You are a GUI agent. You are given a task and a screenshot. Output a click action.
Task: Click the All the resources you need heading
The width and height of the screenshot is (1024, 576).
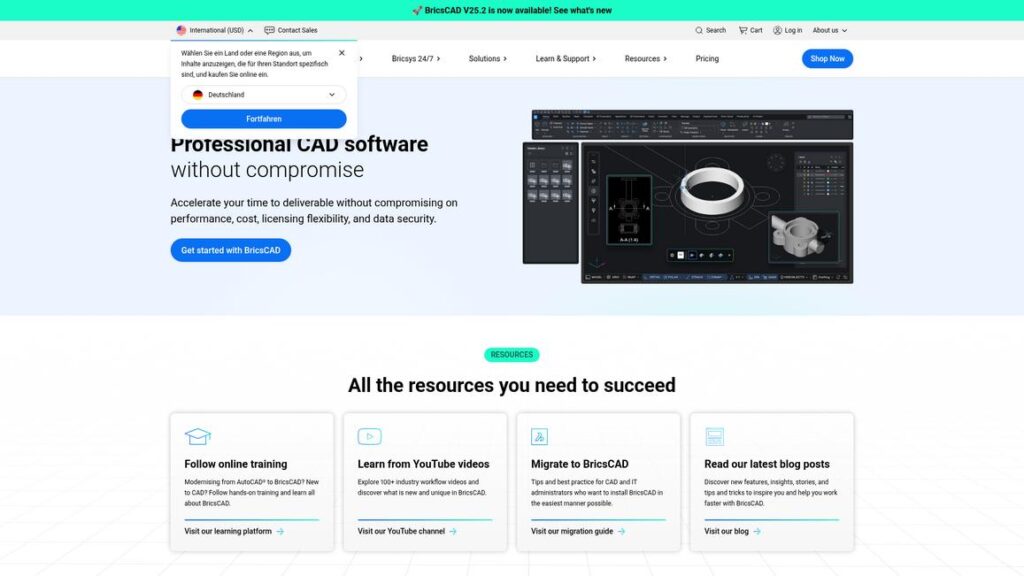511,385
